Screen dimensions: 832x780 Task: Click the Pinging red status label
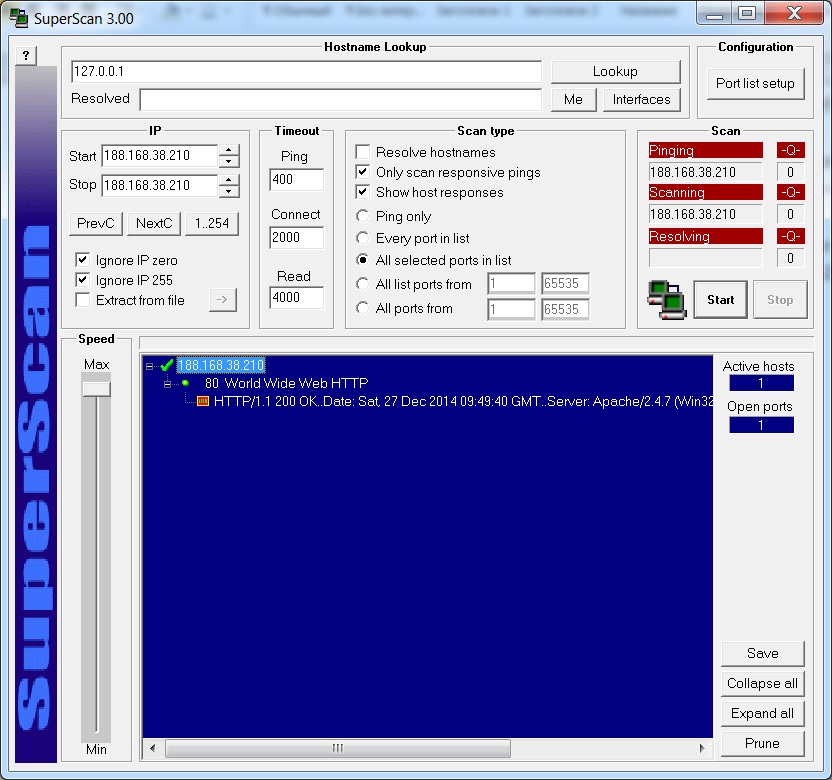tap(706, 151)
